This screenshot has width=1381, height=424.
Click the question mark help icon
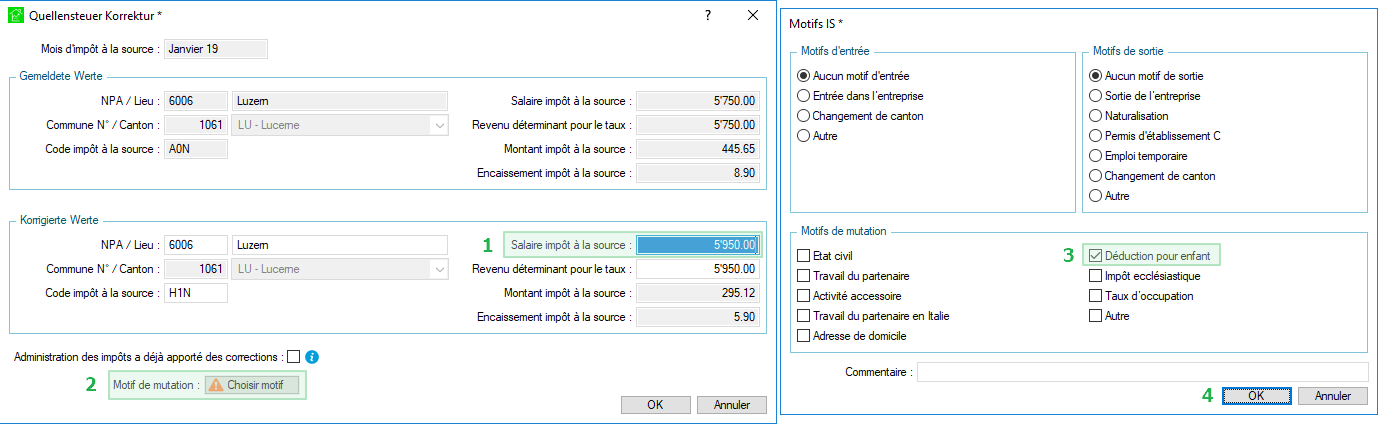pyautogui.click(x=708, y=16)
